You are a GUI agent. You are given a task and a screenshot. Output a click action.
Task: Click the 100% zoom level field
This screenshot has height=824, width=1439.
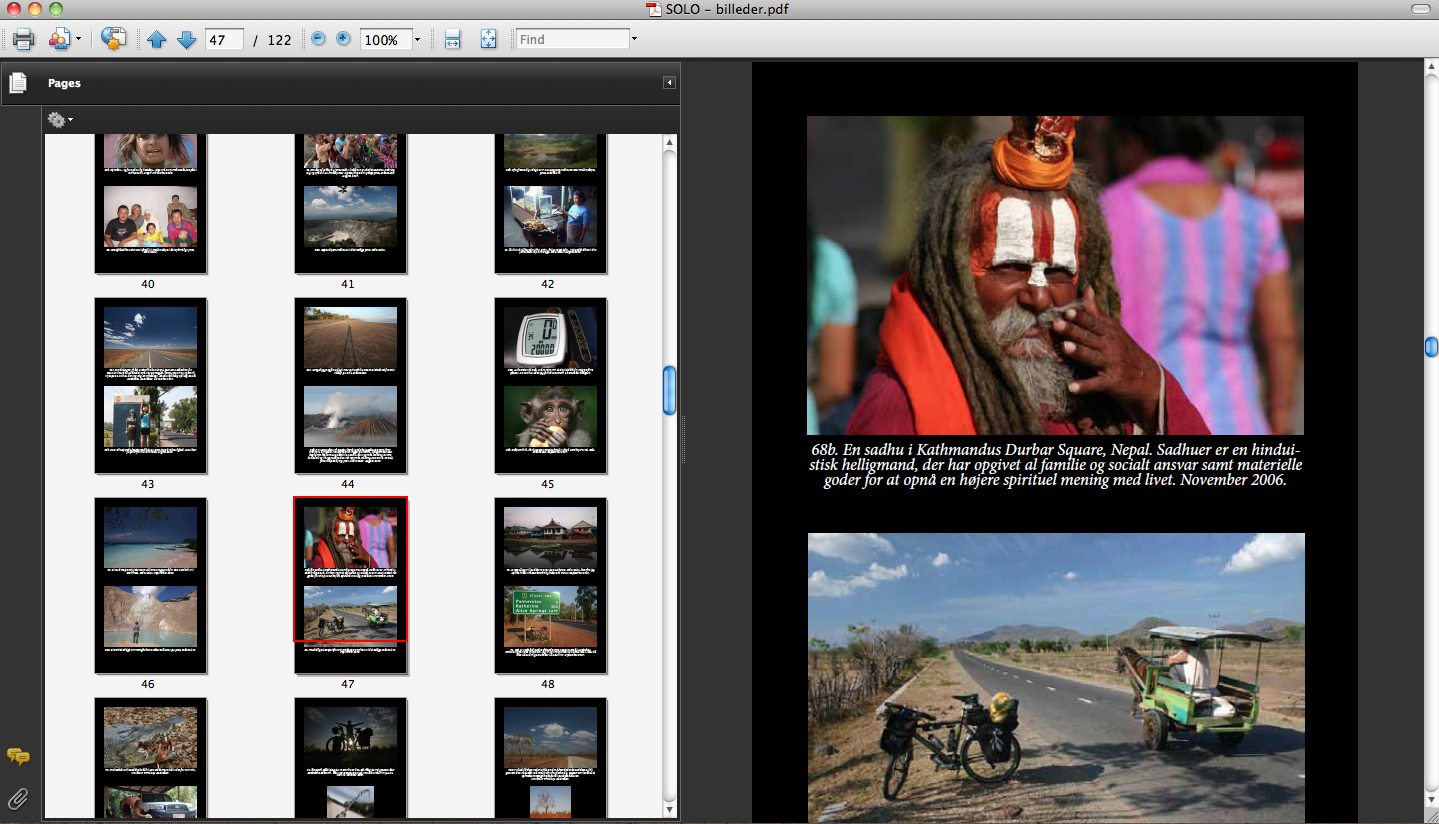click(384, 40)
